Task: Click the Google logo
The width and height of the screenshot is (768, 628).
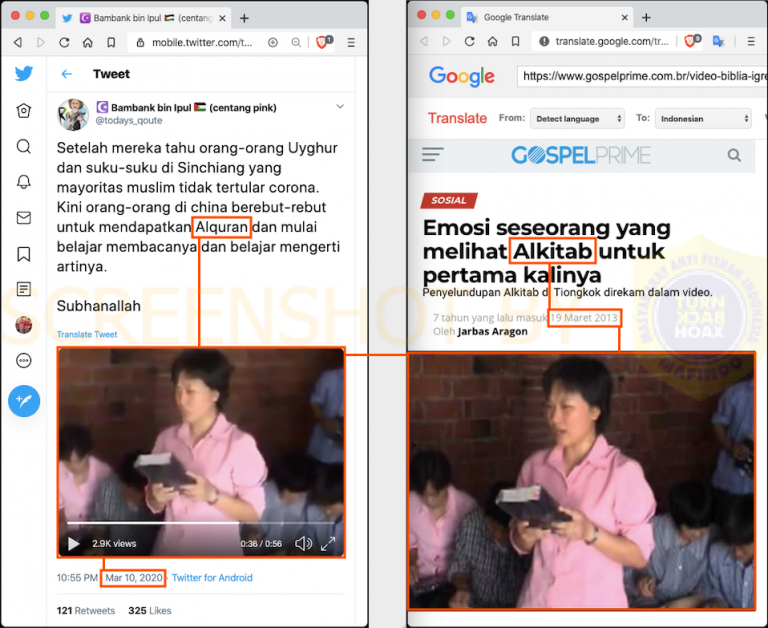Action: [461, 76]
